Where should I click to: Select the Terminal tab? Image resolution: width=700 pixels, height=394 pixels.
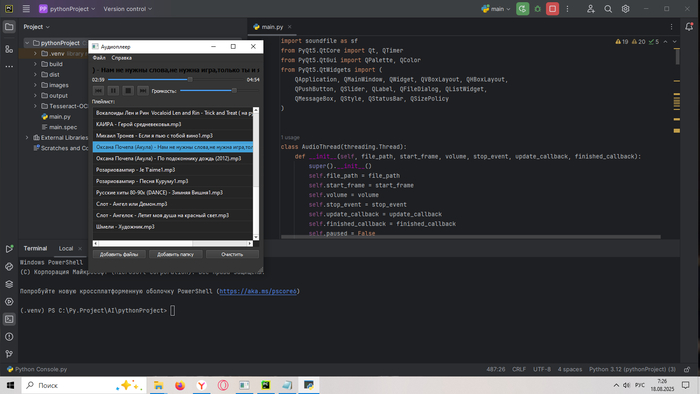coord(35,249)
